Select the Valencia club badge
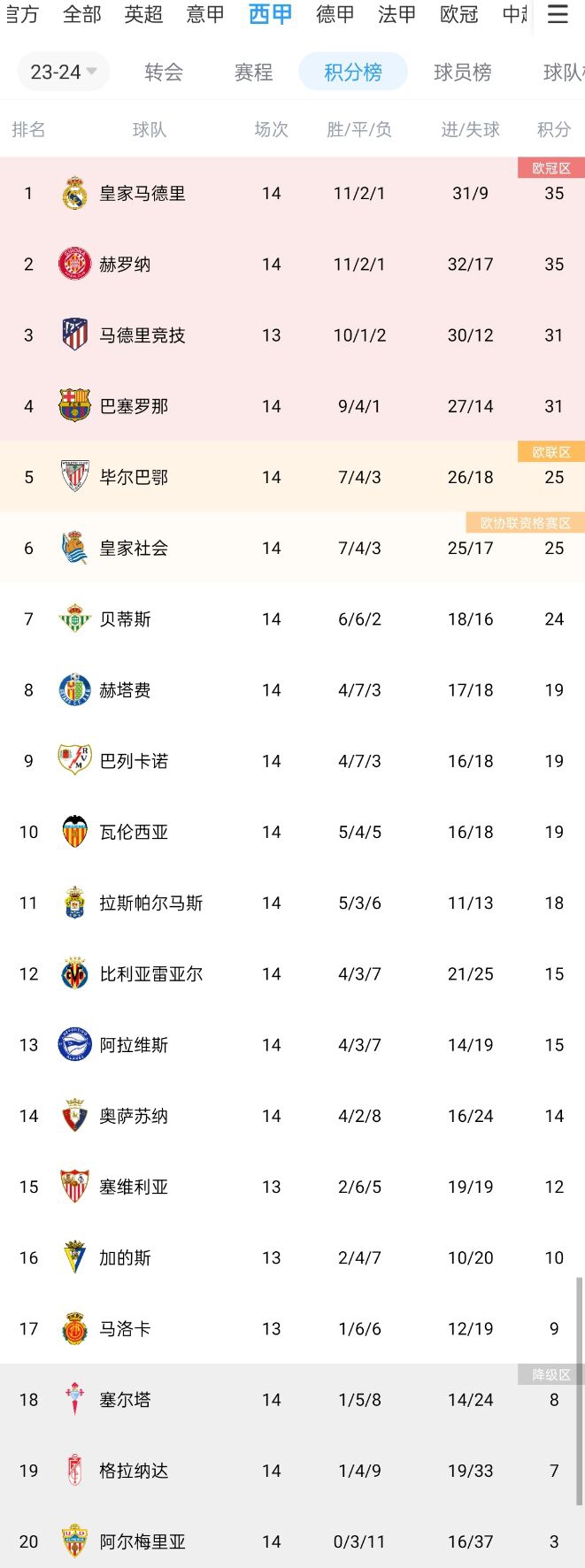The image size is (585, 1568). click(75, 832)
